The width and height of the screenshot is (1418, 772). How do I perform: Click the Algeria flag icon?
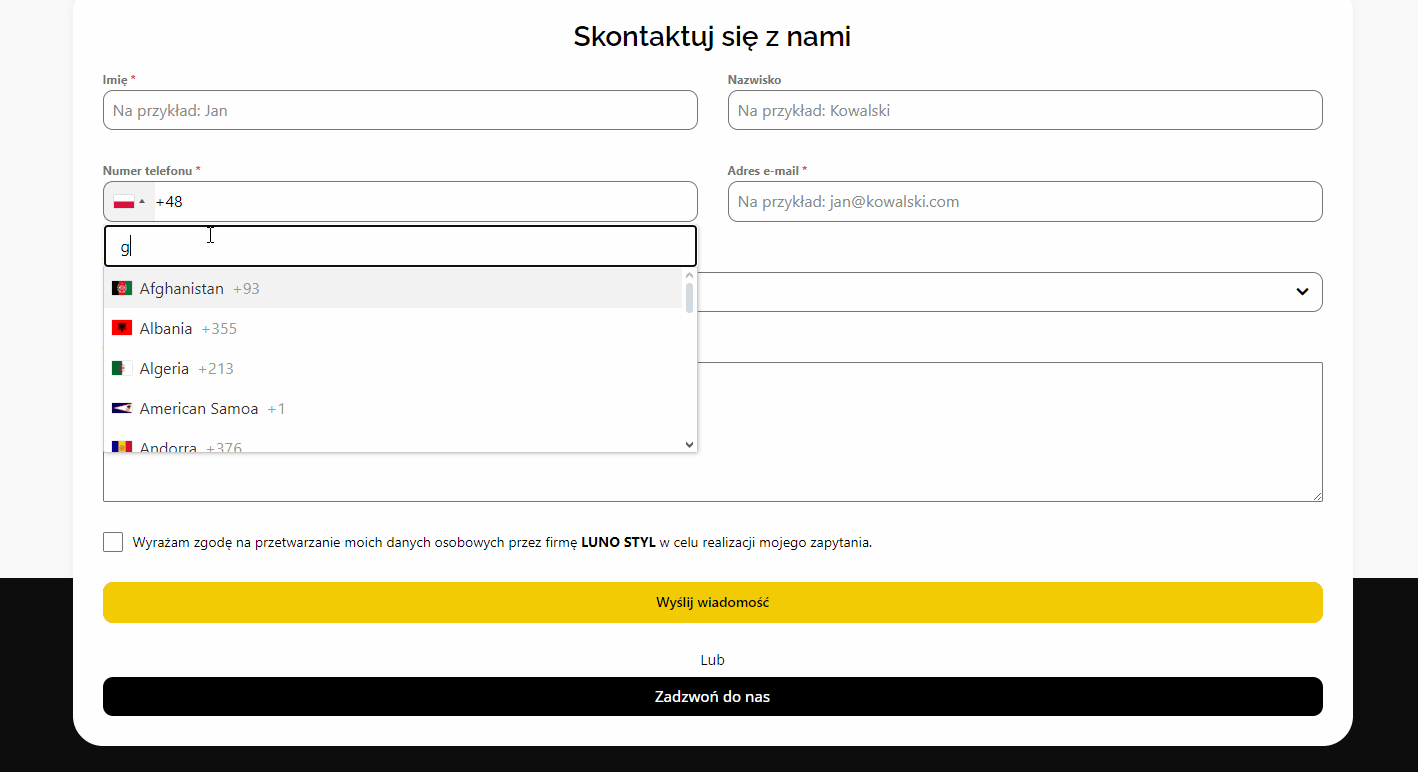coord(122,369)
